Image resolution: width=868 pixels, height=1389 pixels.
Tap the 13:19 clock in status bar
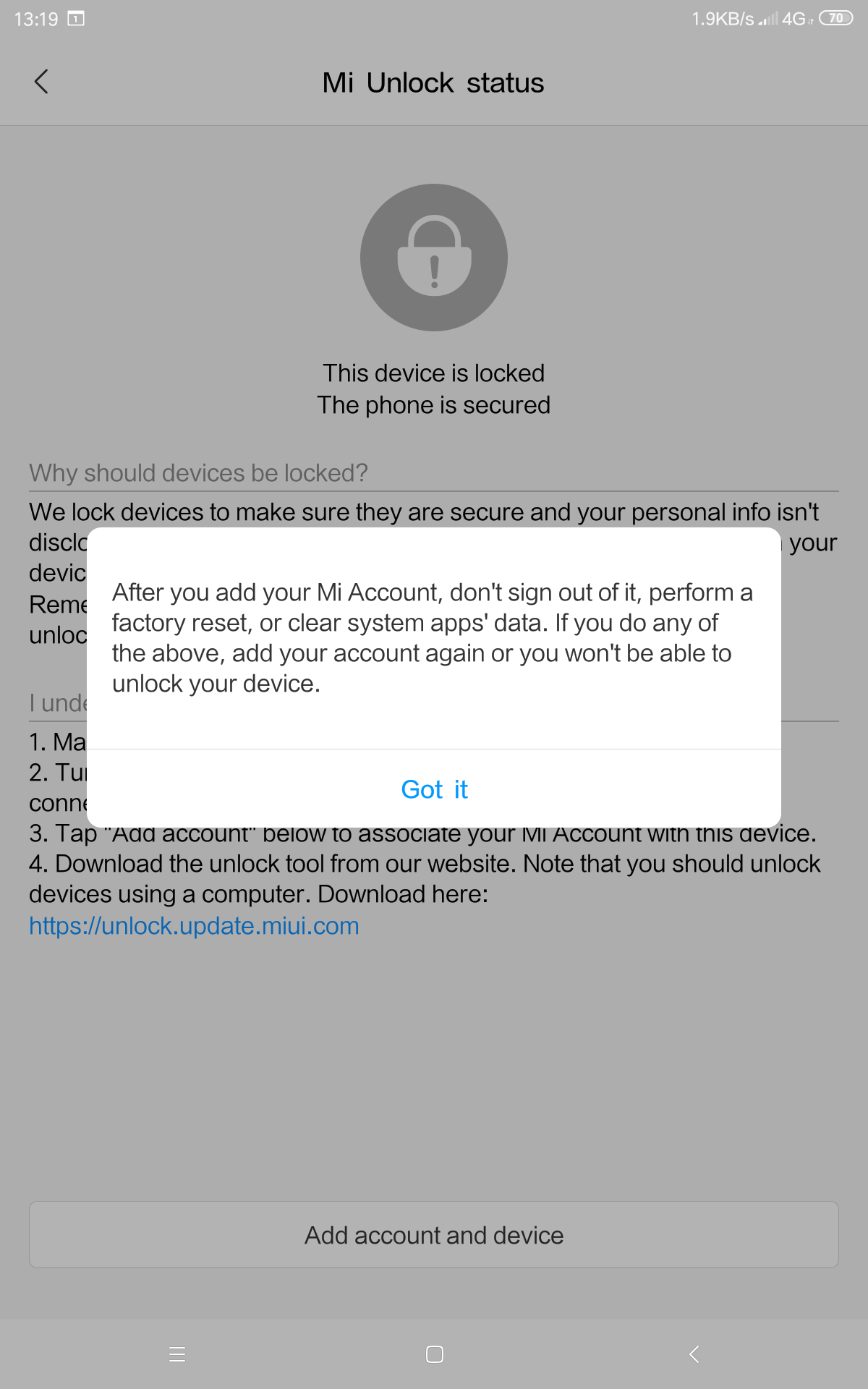[36, 19]
